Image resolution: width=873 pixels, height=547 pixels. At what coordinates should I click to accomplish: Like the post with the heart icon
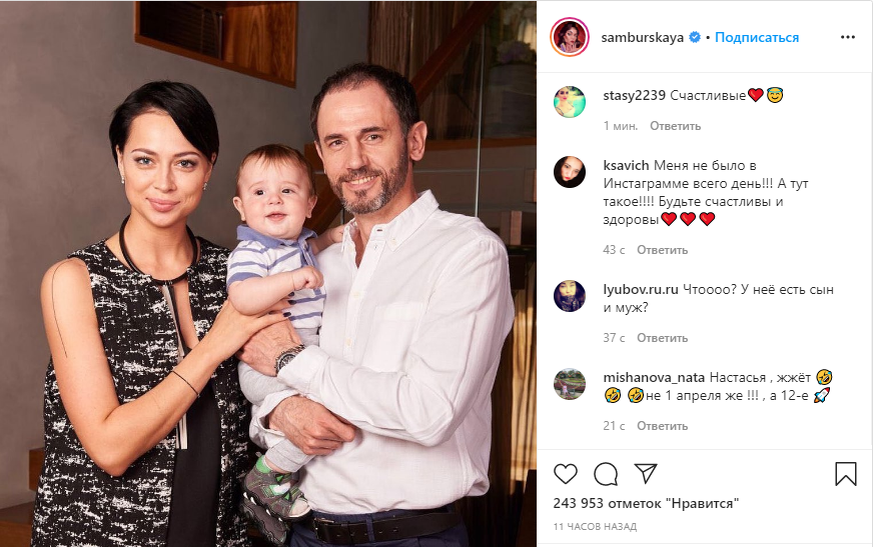point(565,474)
